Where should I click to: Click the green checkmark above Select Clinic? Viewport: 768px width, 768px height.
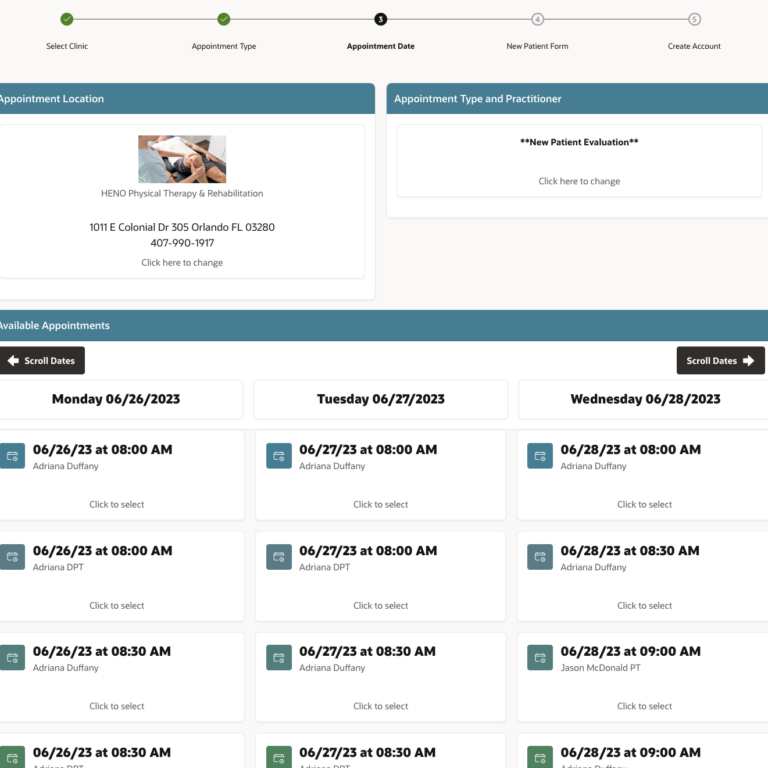tap(67, 19)
